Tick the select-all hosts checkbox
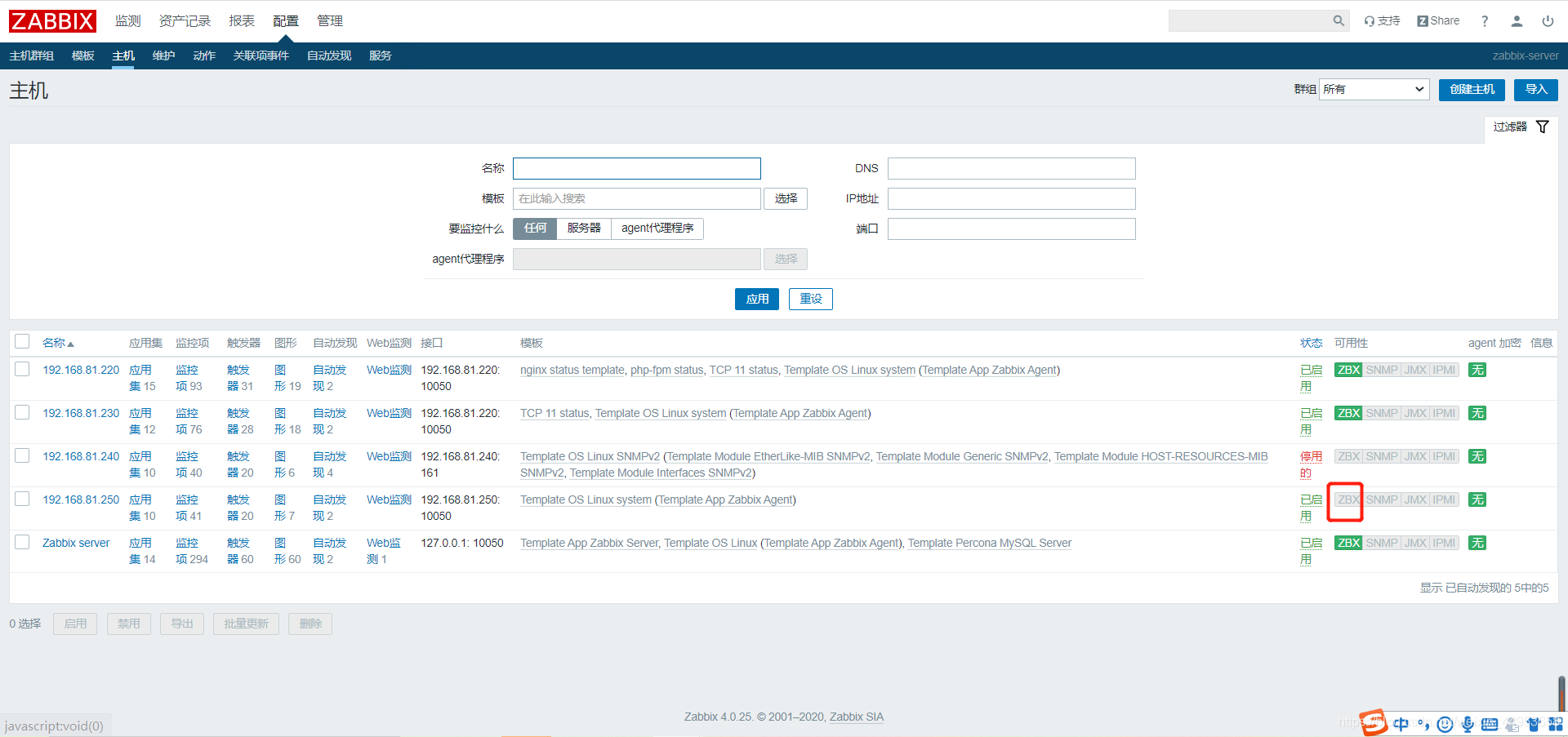 point(22,341)
